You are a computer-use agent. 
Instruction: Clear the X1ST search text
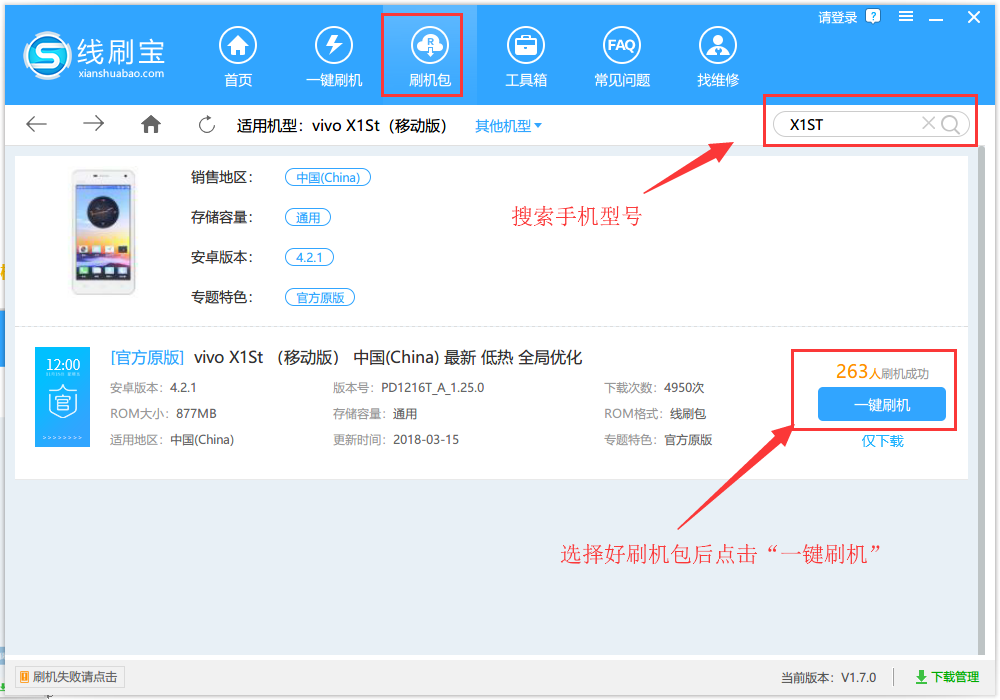click(928, 124)
